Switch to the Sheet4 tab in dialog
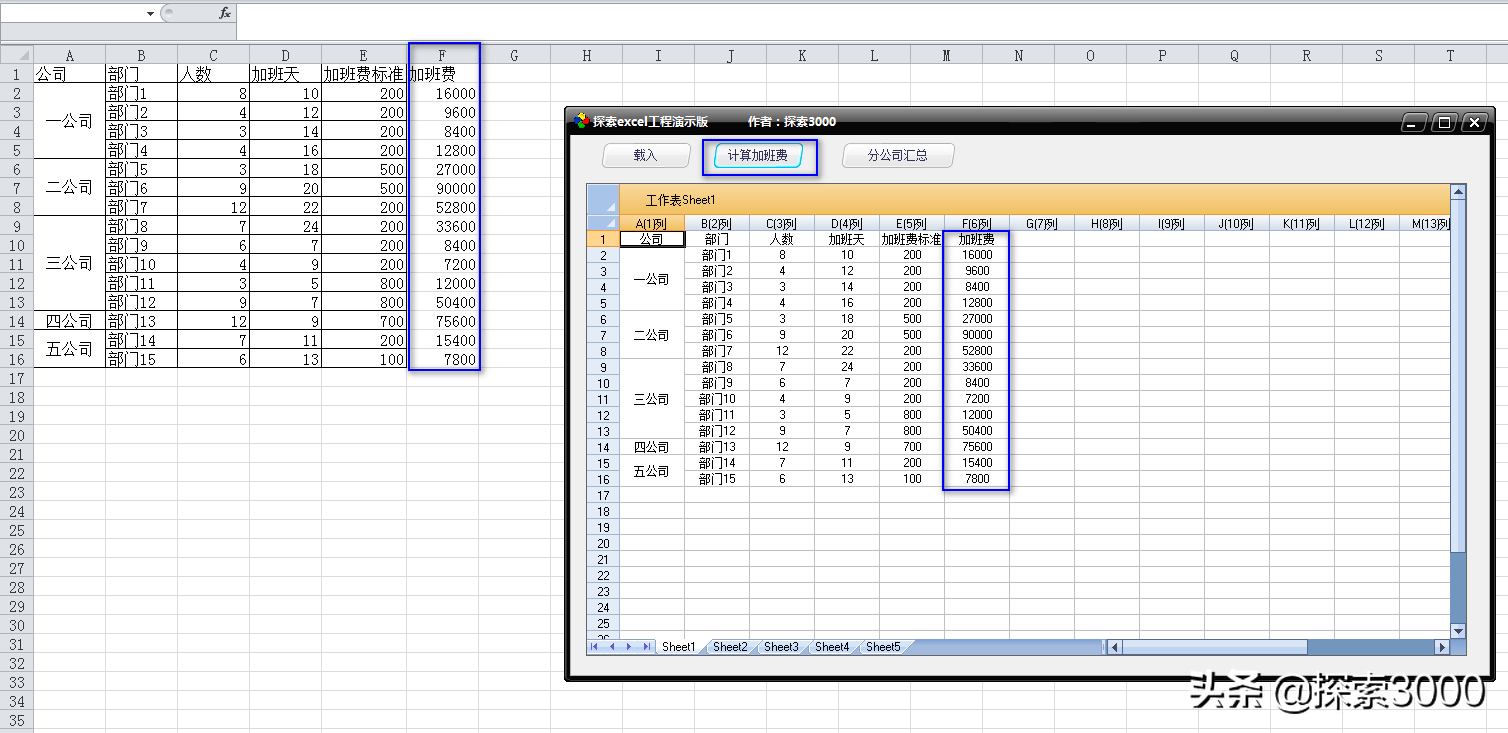Screen dimensions: 1508x733 click(x=832, y=647)
